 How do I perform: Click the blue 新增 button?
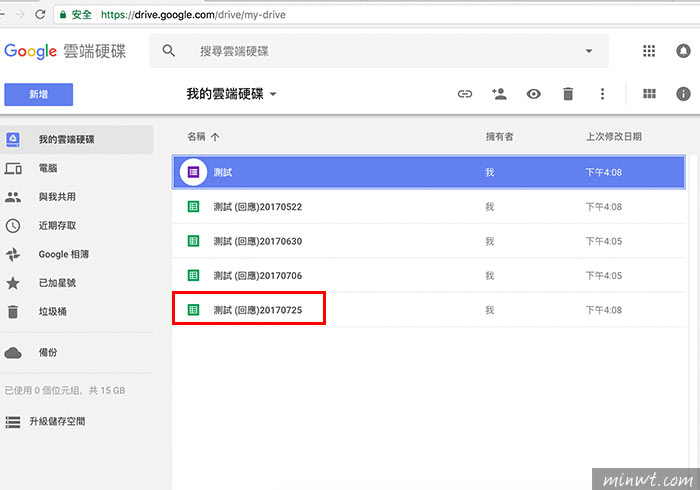coord(38,94)
